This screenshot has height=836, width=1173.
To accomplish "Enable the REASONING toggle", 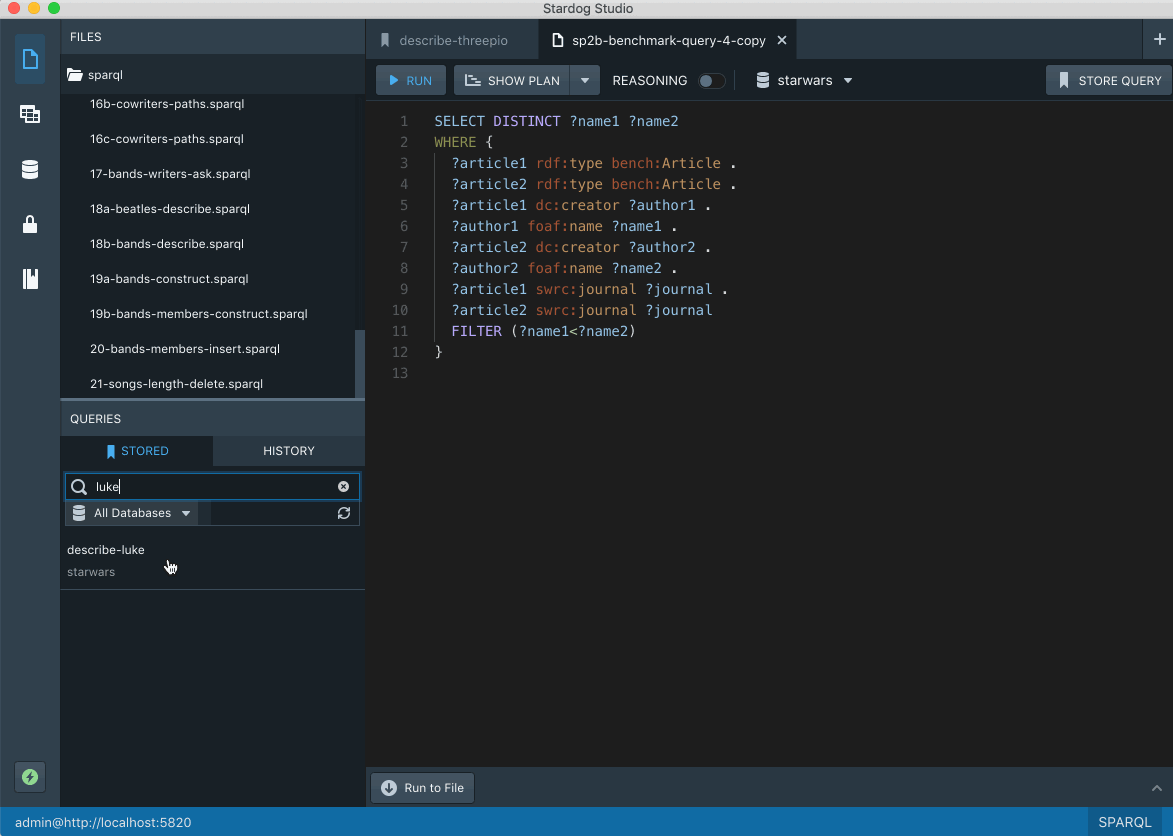I will point(711,80).
